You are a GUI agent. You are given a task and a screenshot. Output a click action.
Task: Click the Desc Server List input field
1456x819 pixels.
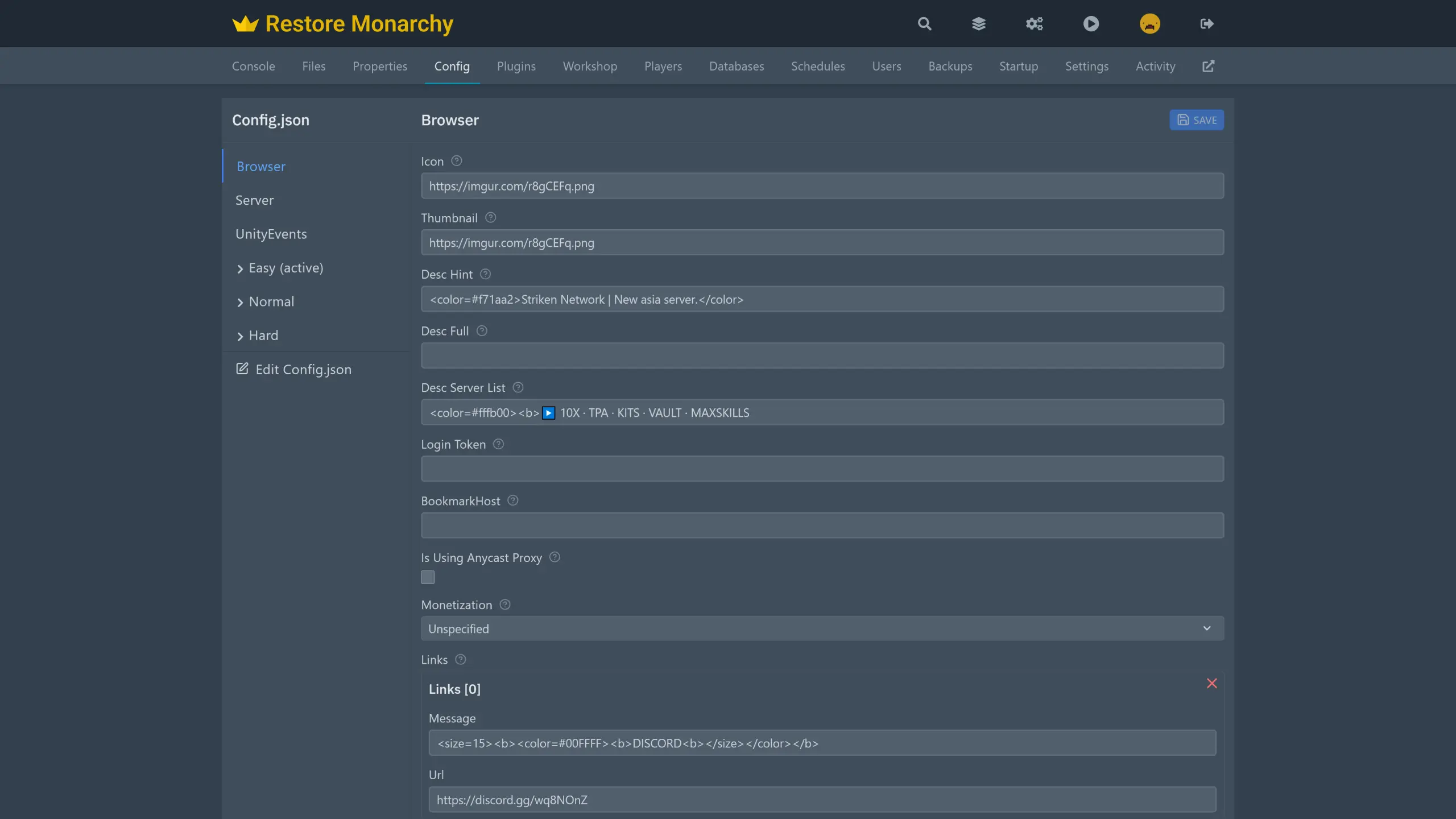click(822, 412)
